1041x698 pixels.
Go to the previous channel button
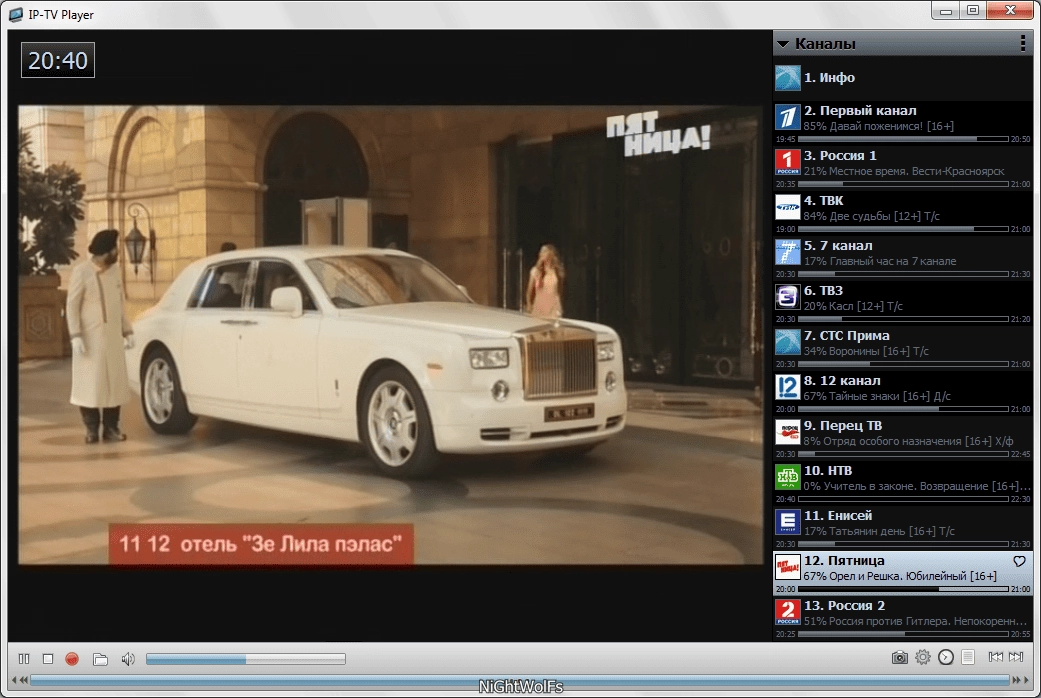tap(995, 657)
